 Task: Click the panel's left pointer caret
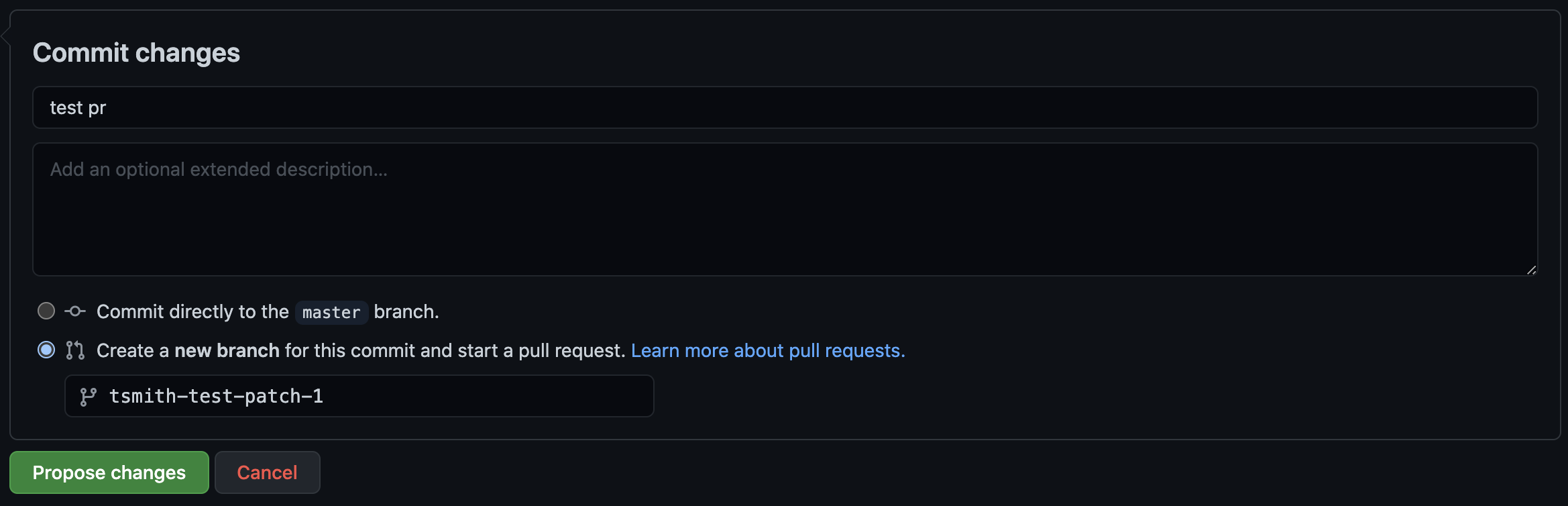pyautogui.click(x=6, y=36)
